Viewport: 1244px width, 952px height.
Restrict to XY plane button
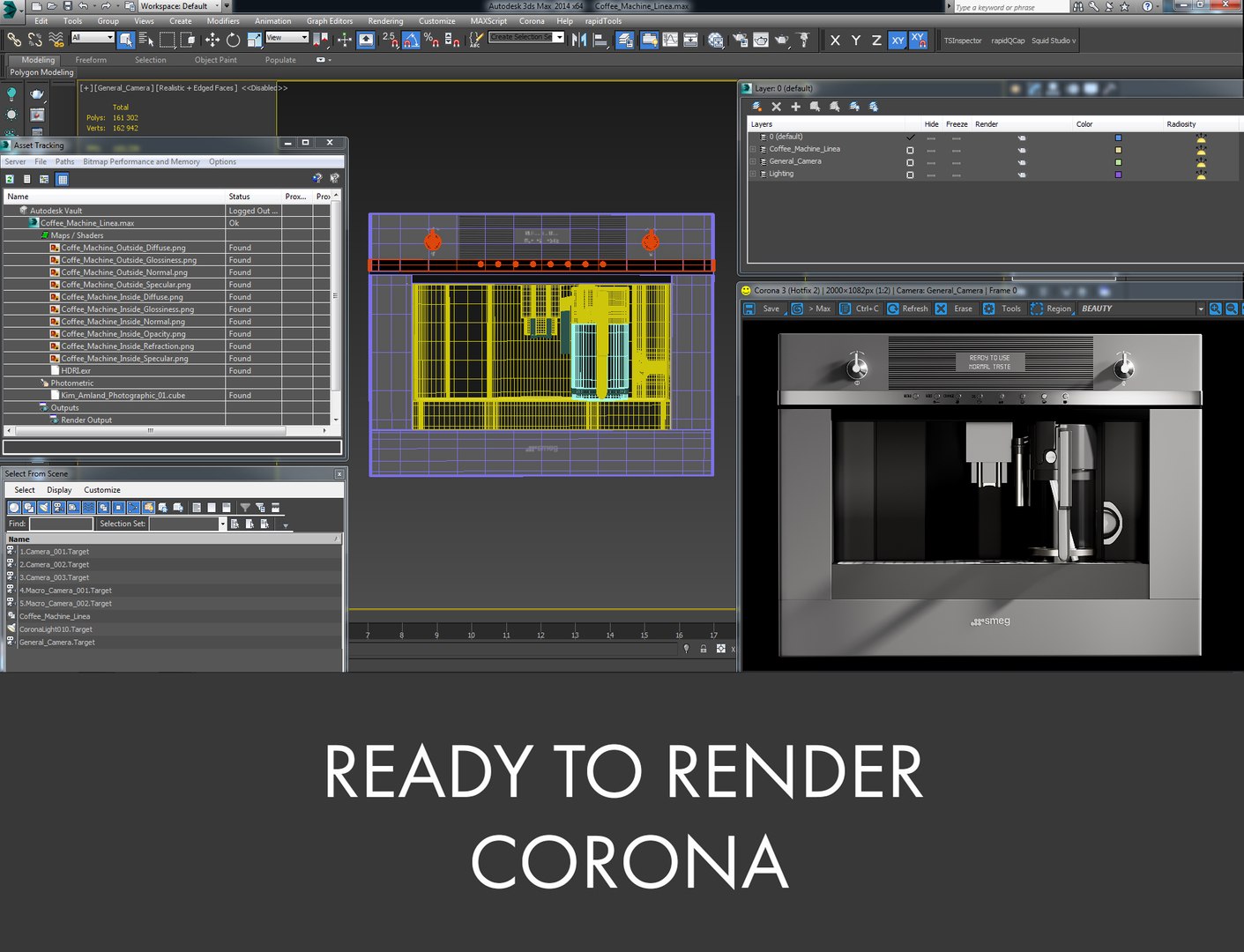click(x=898, y=40)
